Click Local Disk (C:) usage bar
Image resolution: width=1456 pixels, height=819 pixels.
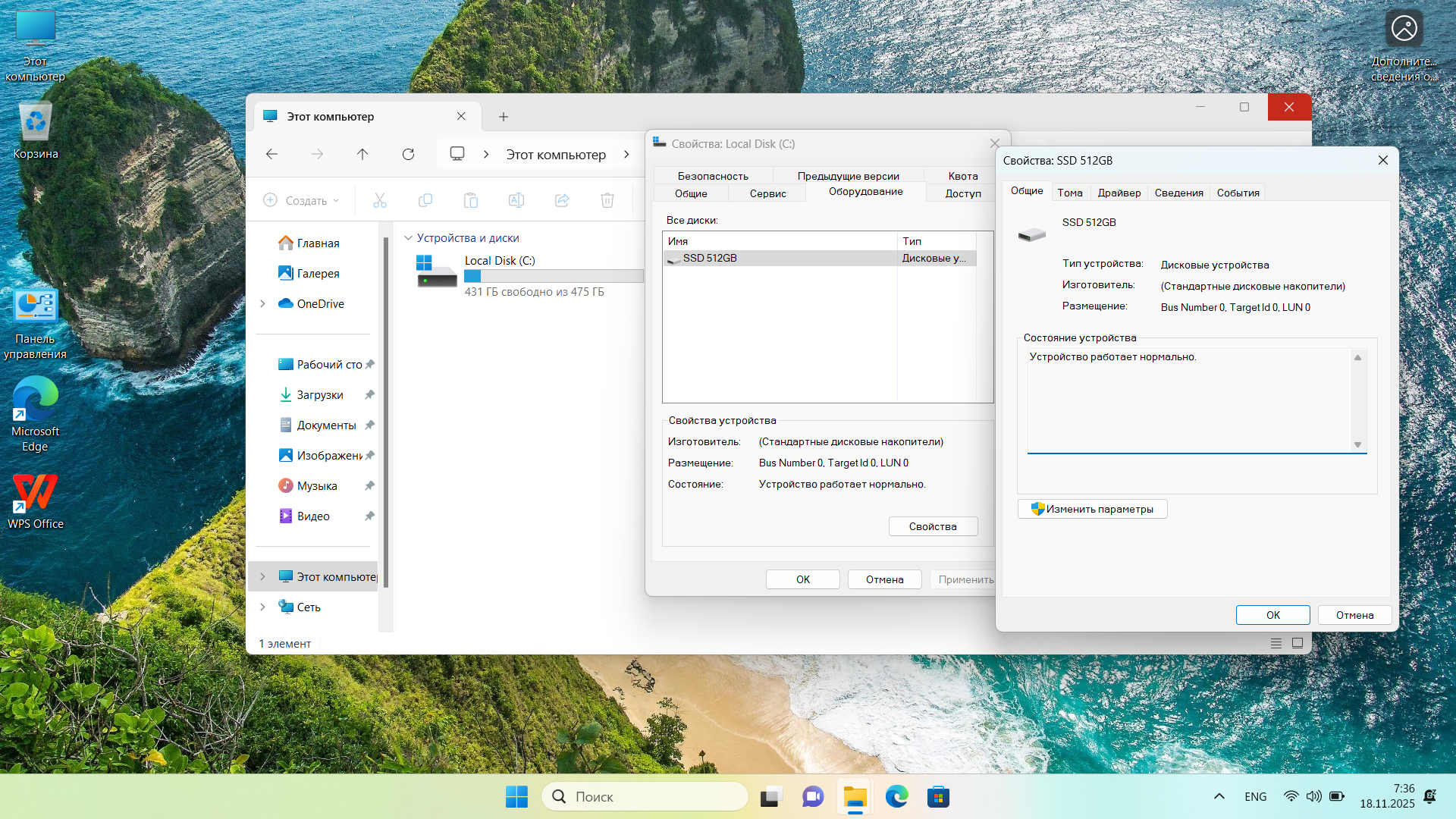[553, 276]
